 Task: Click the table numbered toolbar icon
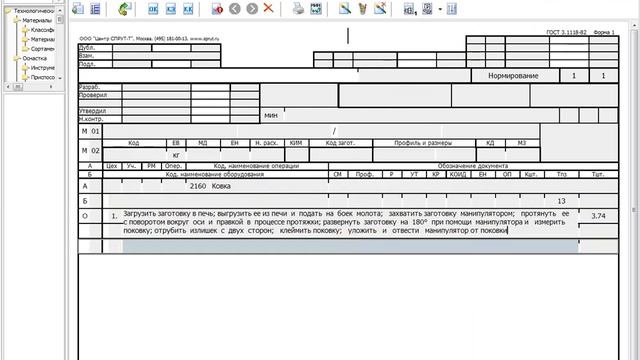[x=409, y=9]
